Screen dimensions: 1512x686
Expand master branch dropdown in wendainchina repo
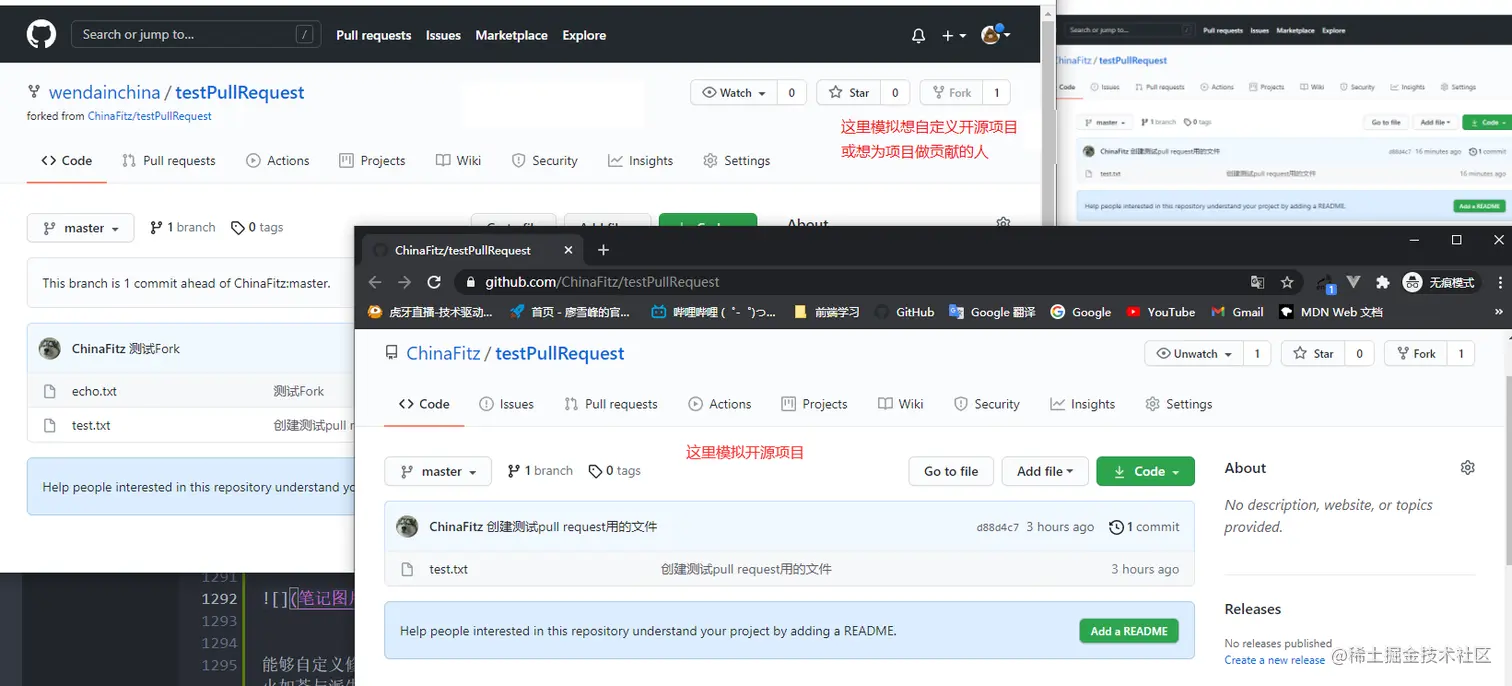(80, 228)
